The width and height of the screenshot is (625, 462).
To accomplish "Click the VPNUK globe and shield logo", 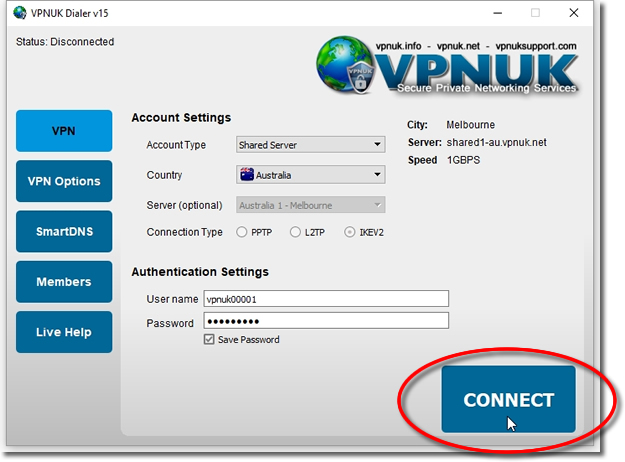I will tap(345, 65).
